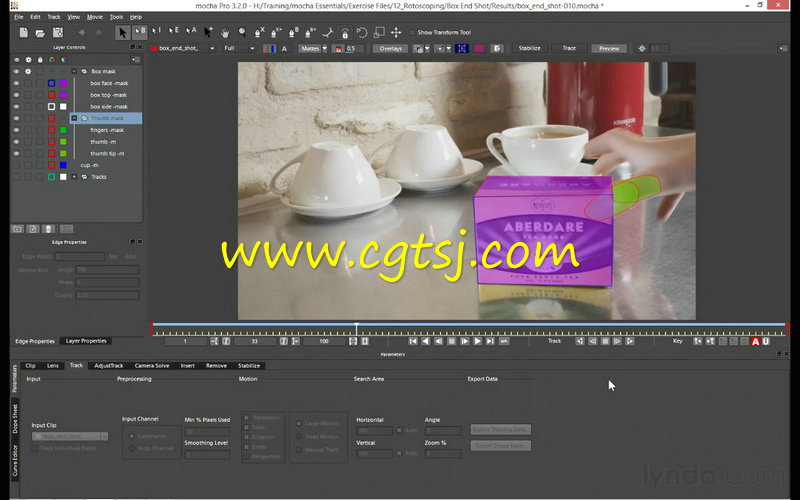Collapse the Box mask group
The width and height of the screenshot is (800, 500).
[x=74, y=71]
